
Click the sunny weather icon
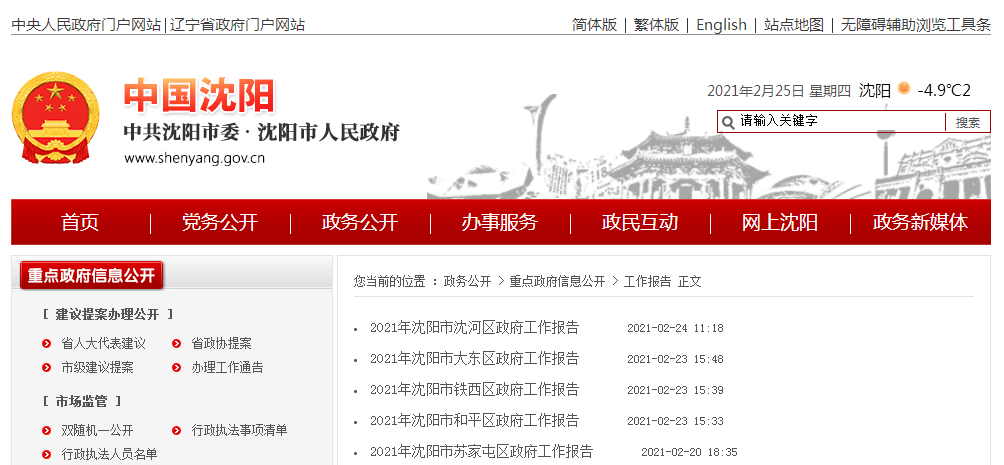[903, 88]
